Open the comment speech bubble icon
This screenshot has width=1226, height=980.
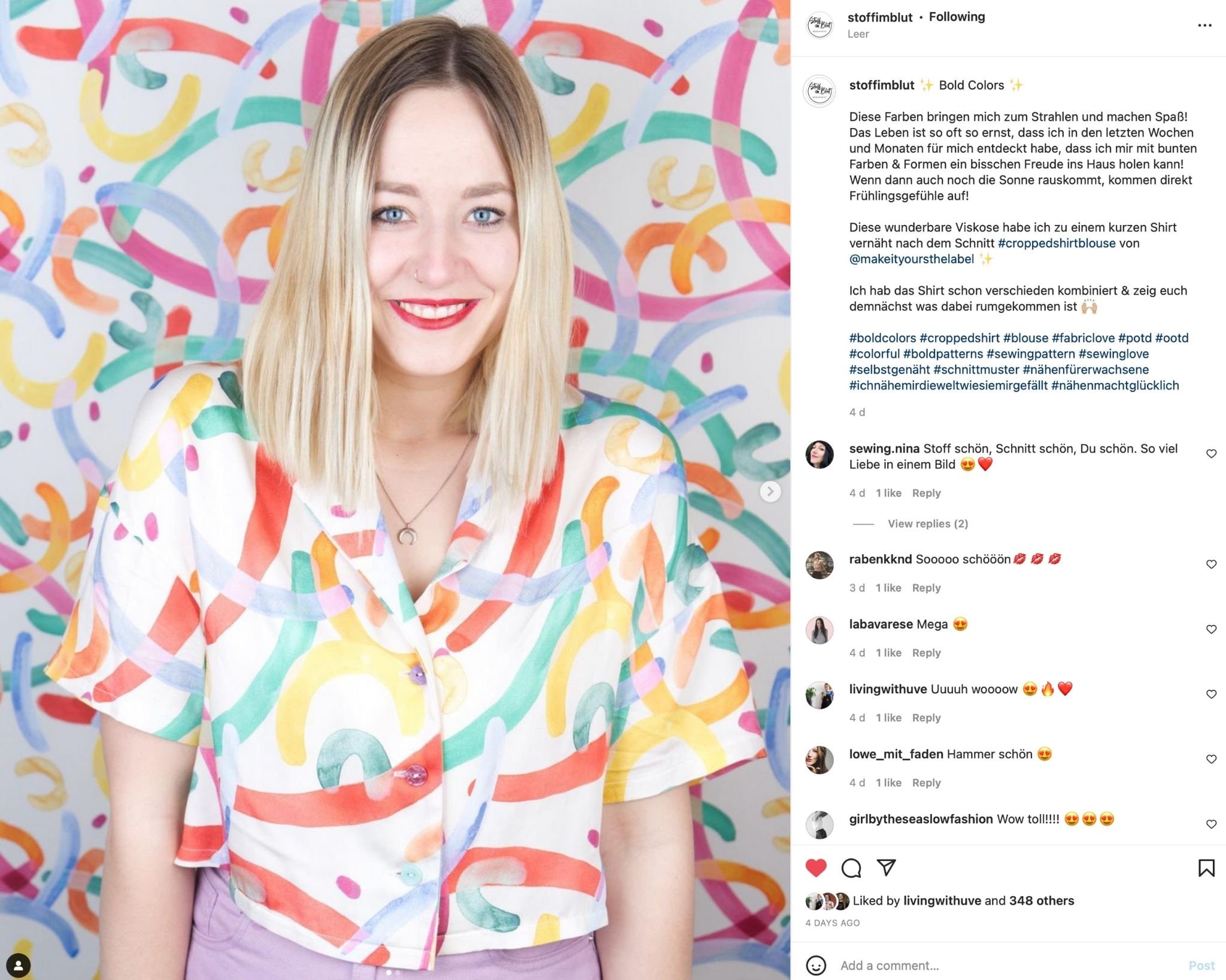pyautogui.click(x=851, y=867)
